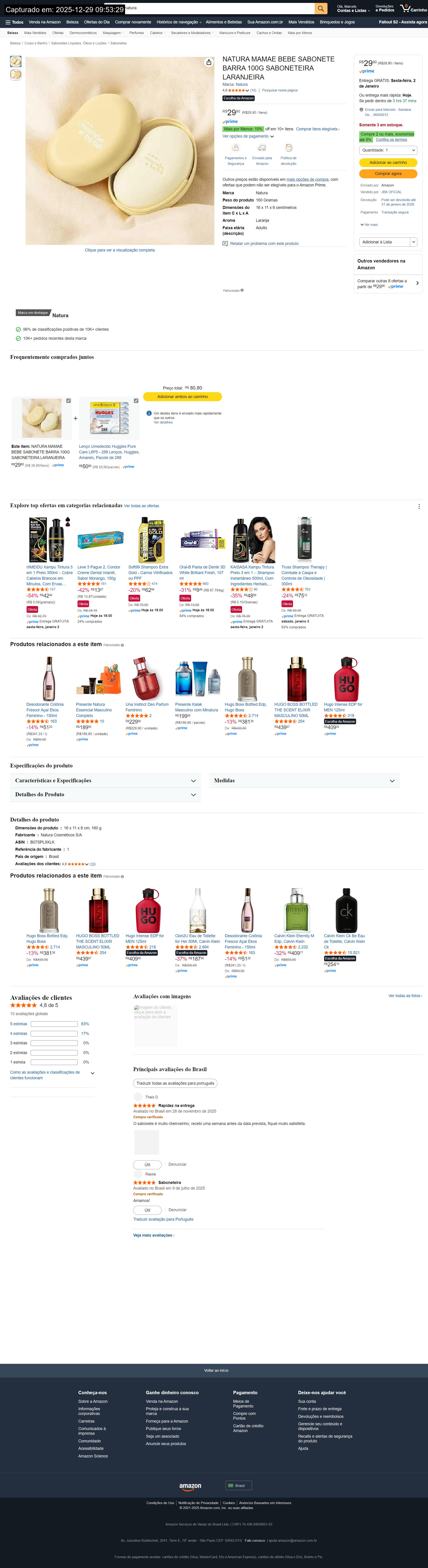Open Ofertas do Dia in navigation bar
The image size is (428, 1568).
[97, 22]
